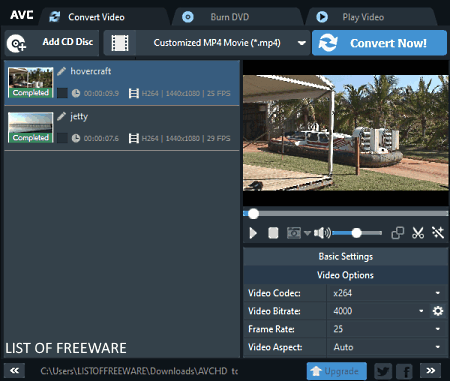Image resolution: width=450 pixels, height=381 pixels.
Task: Click the film icon in the jetty row
Action: [134, 138]
